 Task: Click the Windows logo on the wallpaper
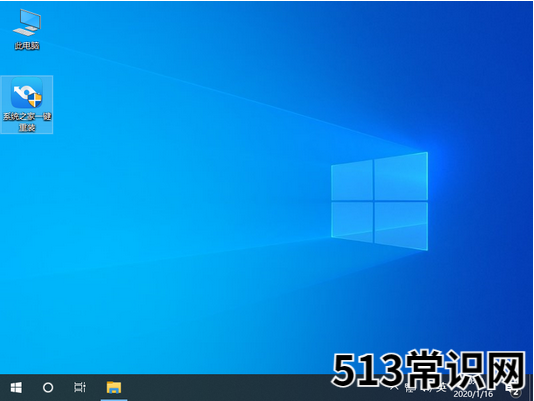click(380, 201)
